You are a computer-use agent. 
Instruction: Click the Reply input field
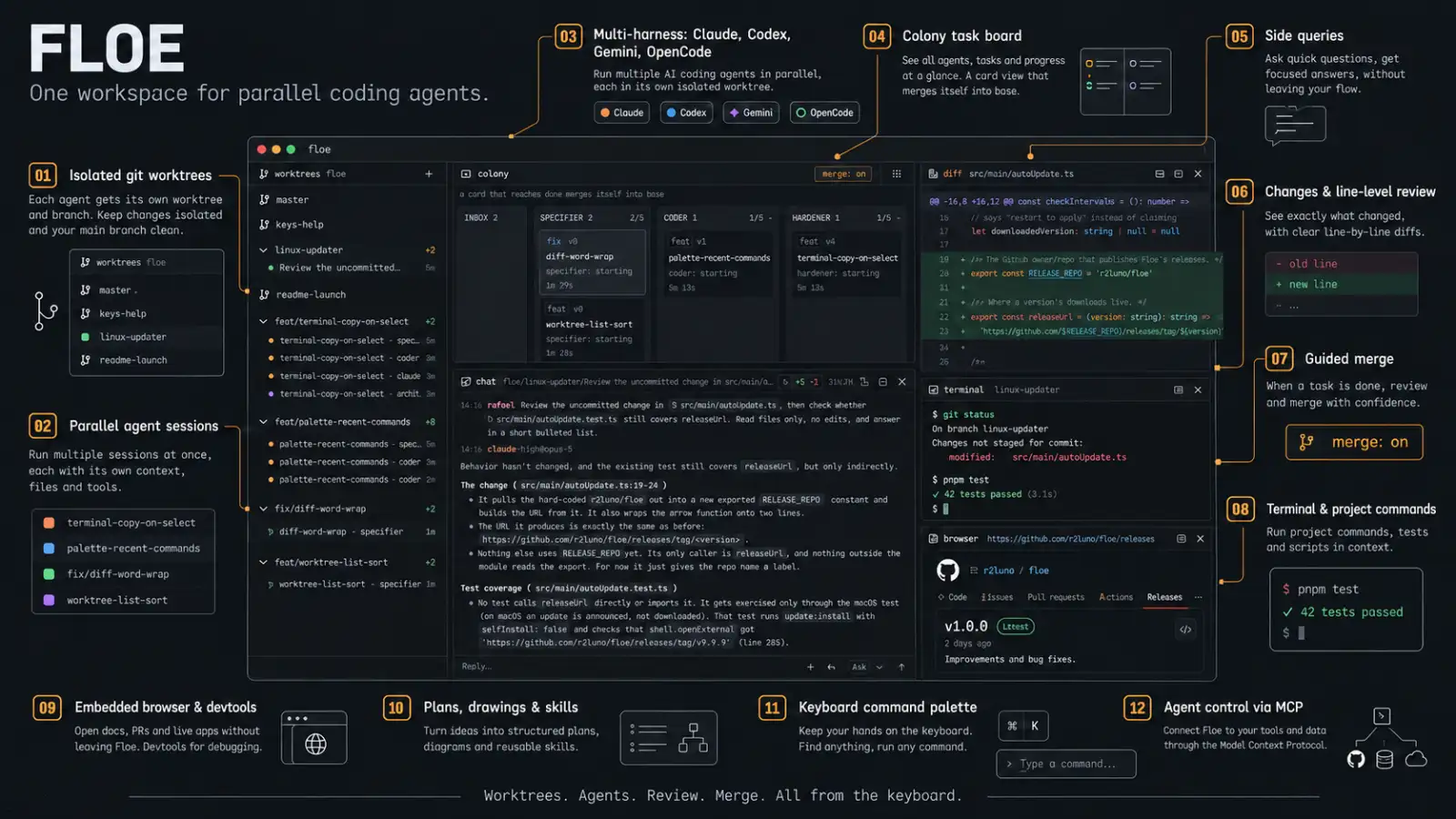coord(628,667)
